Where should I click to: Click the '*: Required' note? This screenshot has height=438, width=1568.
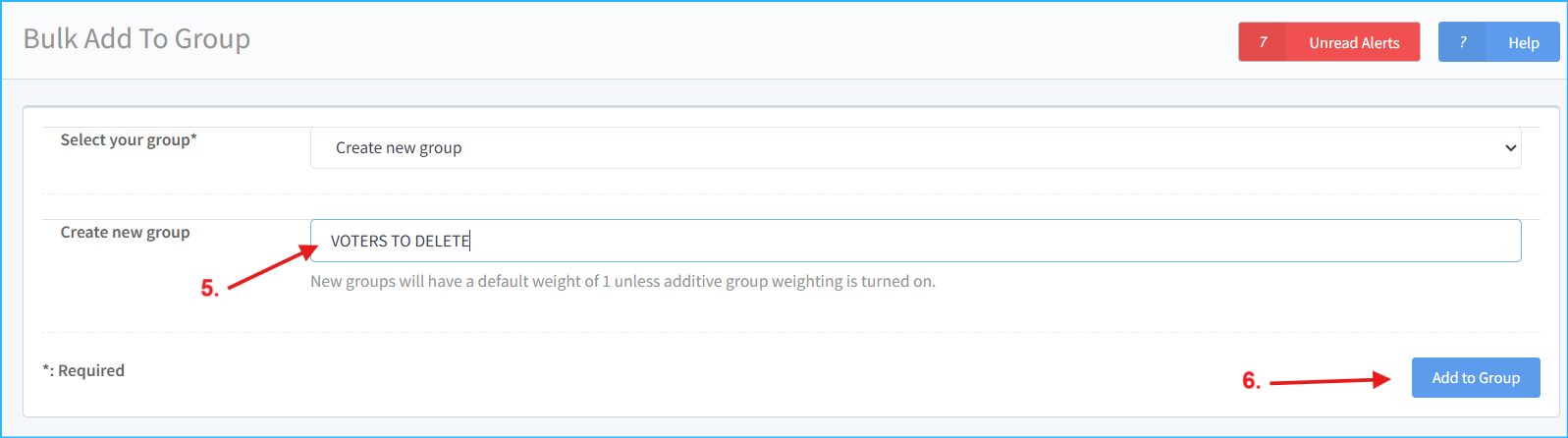coord(83,370)
